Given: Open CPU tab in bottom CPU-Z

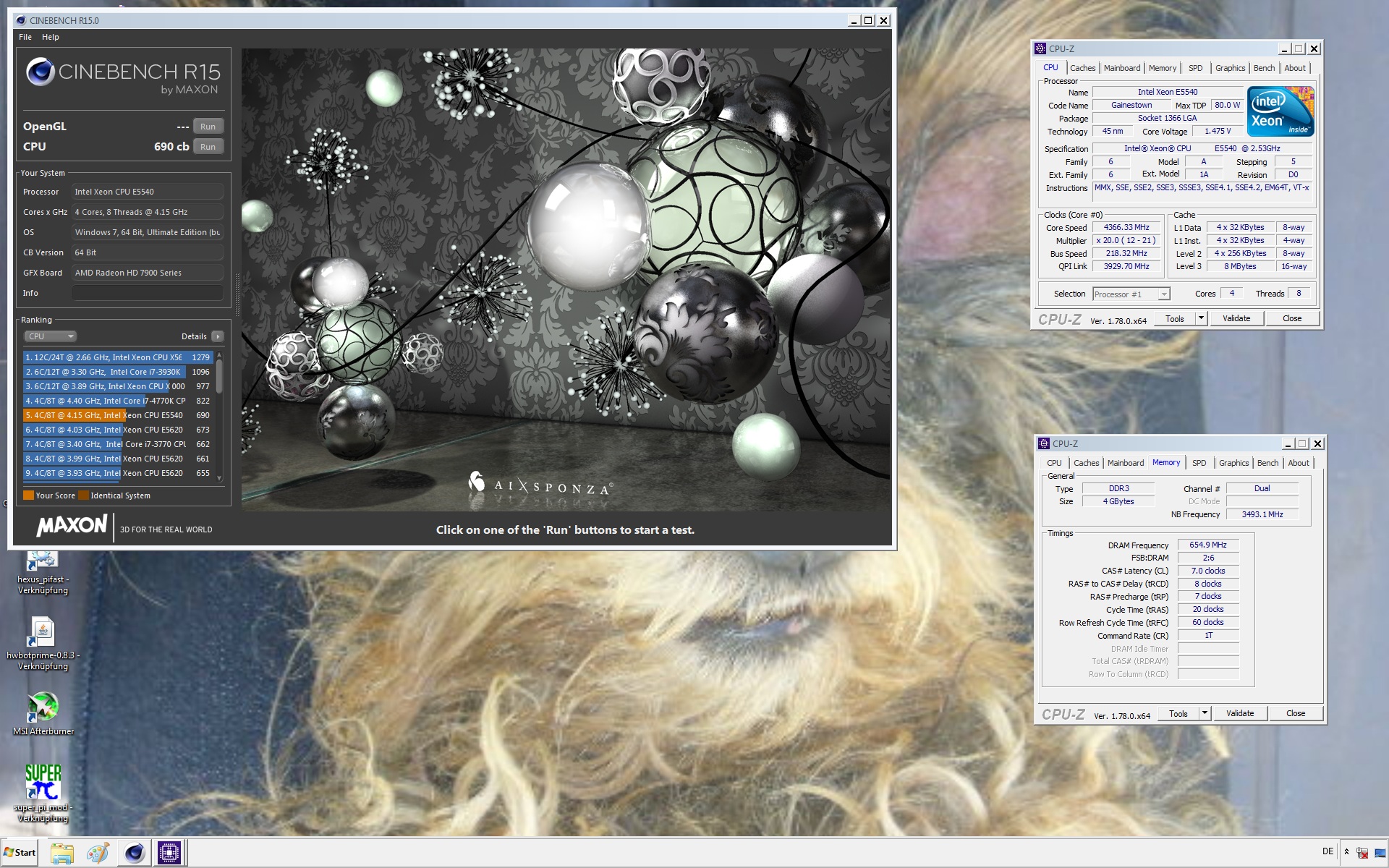Looking at the screenshot, I should coord(1054,463).
